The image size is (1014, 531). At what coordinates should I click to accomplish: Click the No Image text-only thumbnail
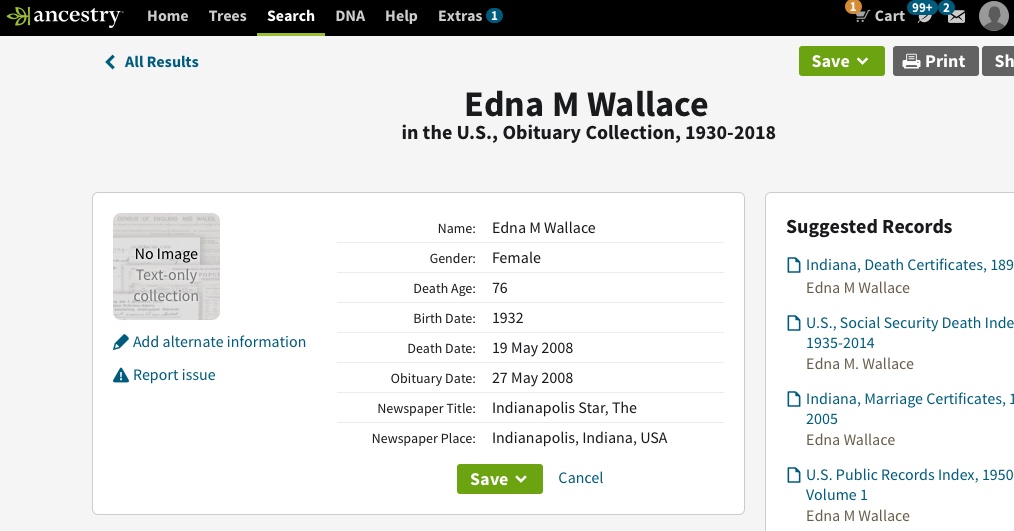166,266
